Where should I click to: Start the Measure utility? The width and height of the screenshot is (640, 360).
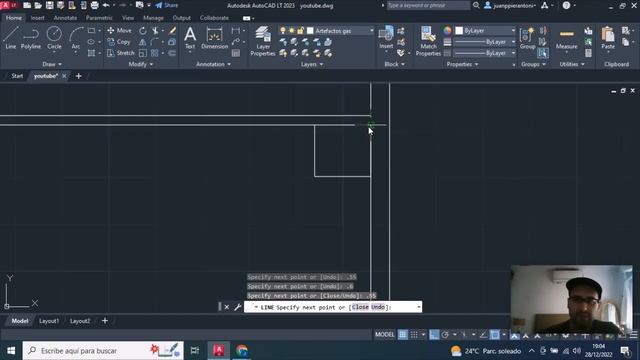(567, 39)
